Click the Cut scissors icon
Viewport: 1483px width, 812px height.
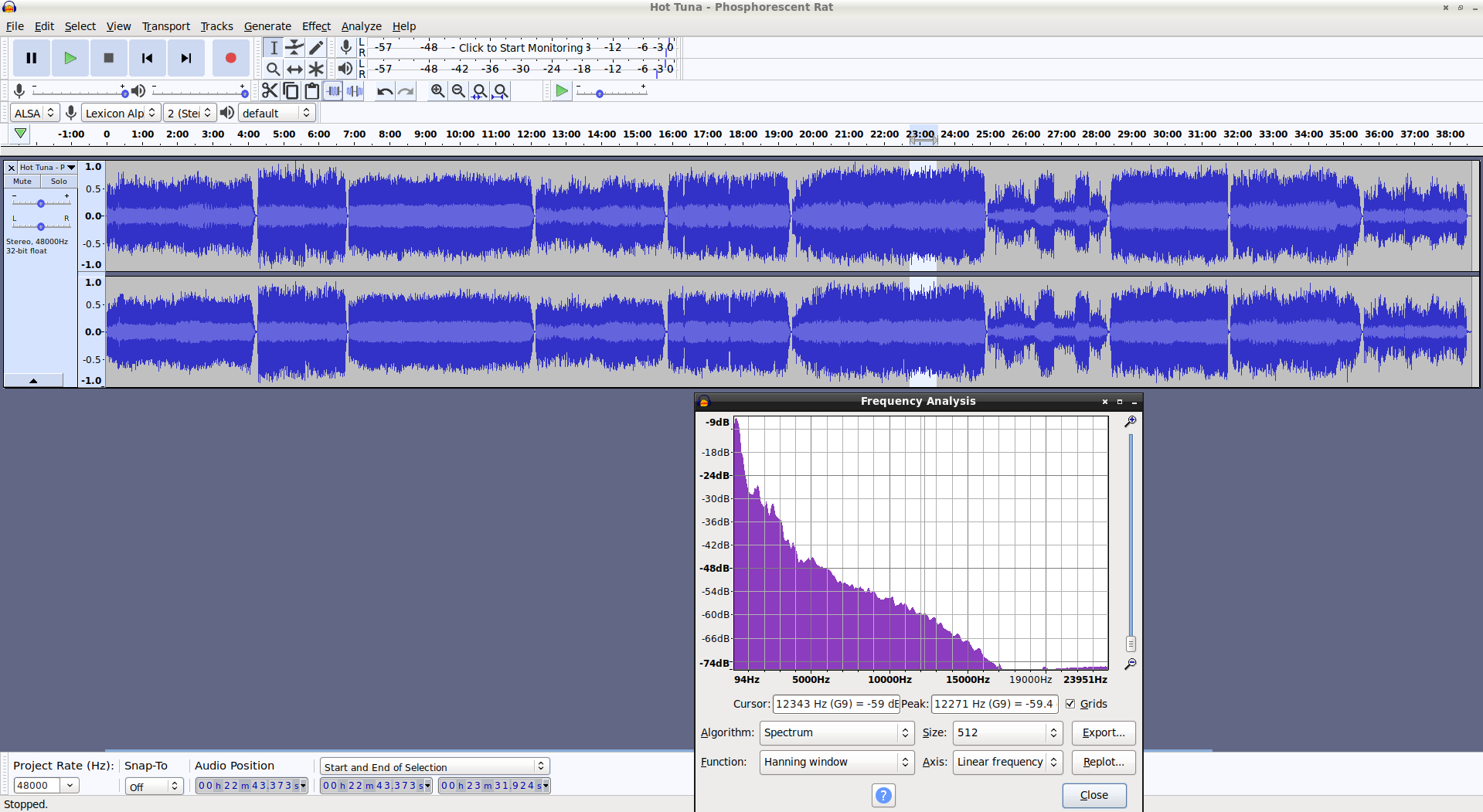269,91
